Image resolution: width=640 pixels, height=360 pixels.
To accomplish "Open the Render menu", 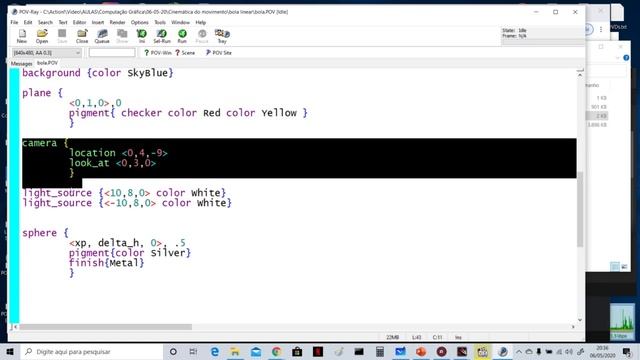I will coord(117,22).
